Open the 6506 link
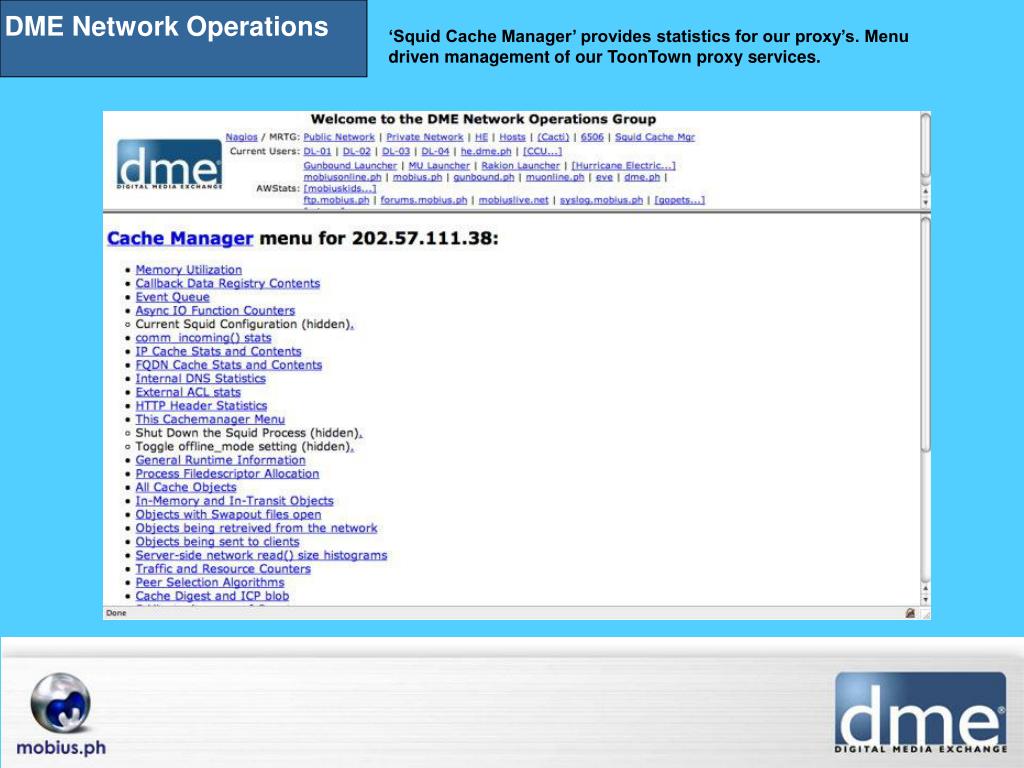1024x768 pixels. 592,137
